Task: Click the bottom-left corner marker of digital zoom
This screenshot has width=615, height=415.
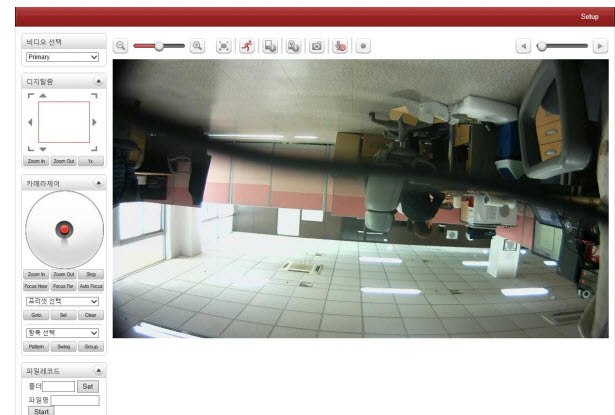Action: pyautogui.click(x=31, y=149)
